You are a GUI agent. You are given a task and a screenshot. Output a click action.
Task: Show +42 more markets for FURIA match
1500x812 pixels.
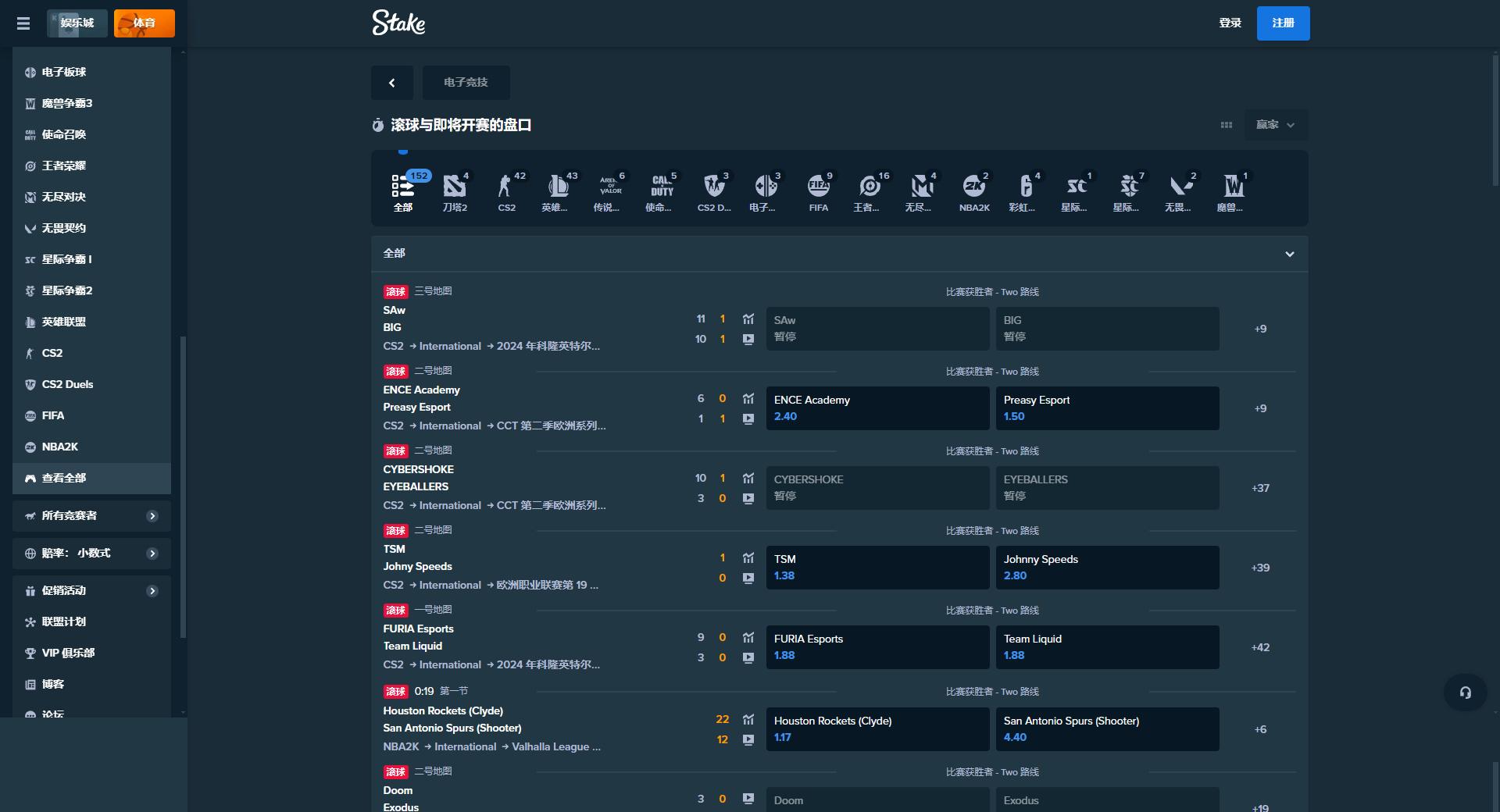[1260, 647]
